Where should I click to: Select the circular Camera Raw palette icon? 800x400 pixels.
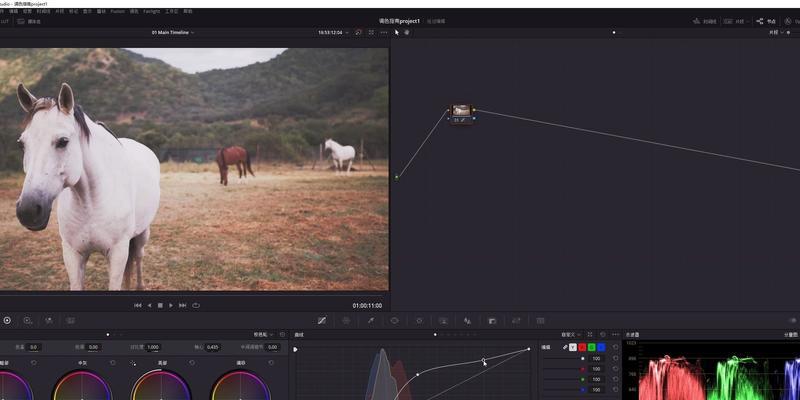[x=7, y=320]
